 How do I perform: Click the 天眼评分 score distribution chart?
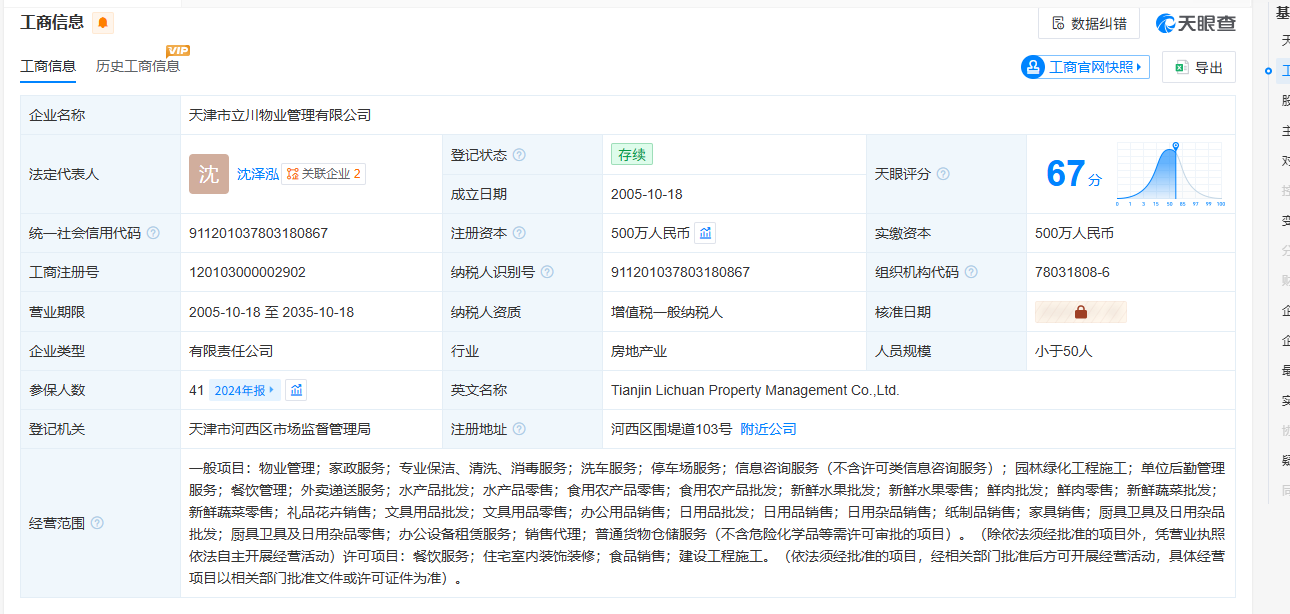(1170, 174)
